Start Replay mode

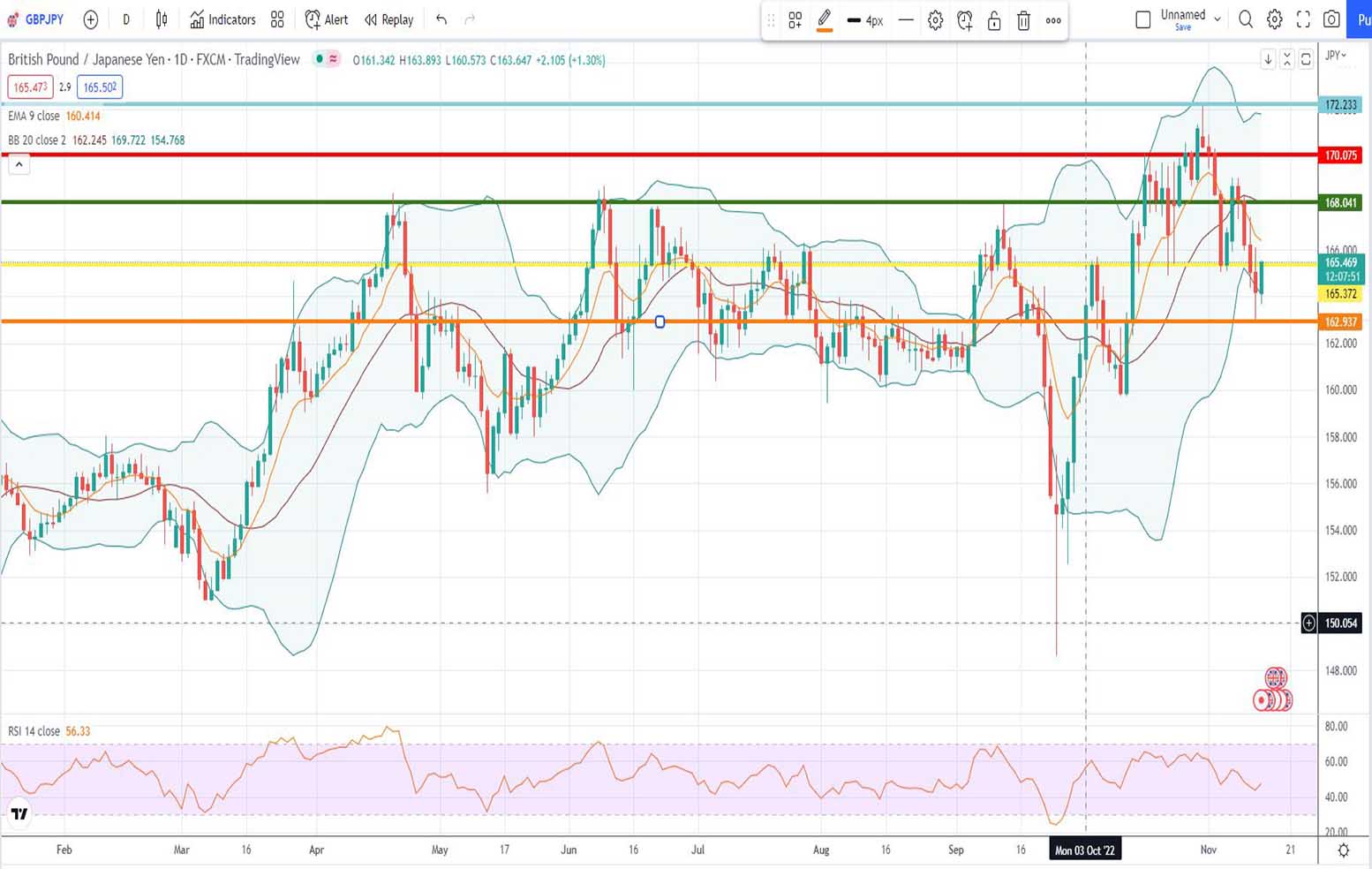388,19
